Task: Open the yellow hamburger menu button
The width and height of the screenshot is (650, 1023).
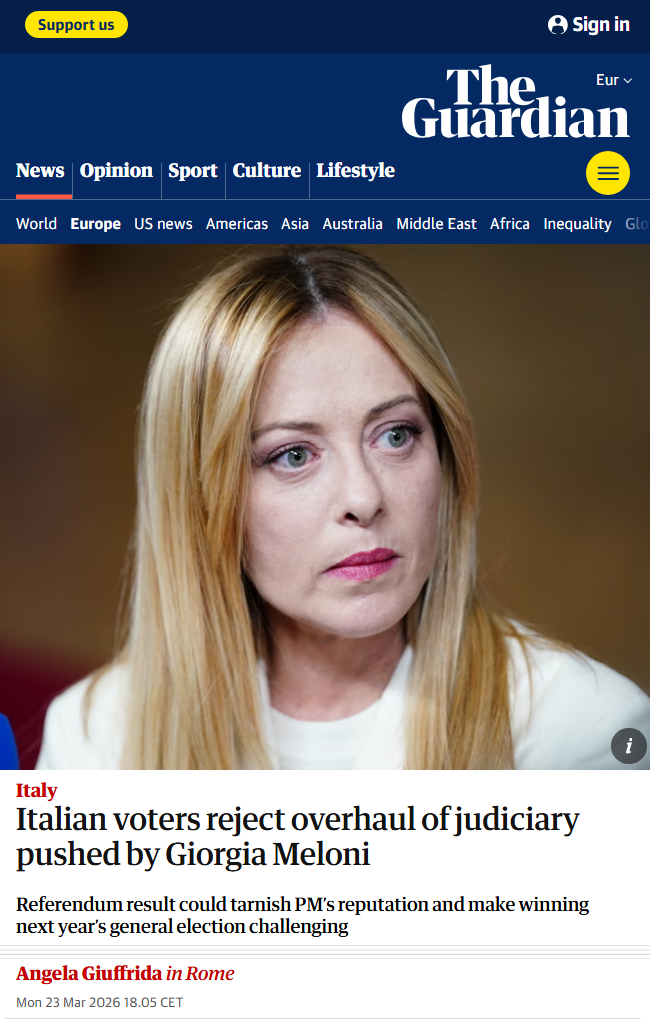Action: [608, 173]
